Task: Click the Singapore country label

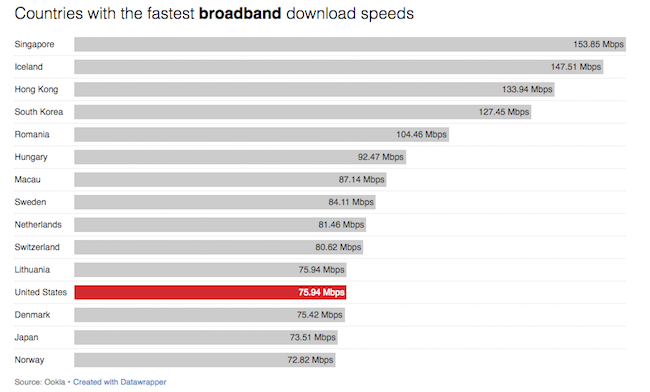Action: (34, 44)
